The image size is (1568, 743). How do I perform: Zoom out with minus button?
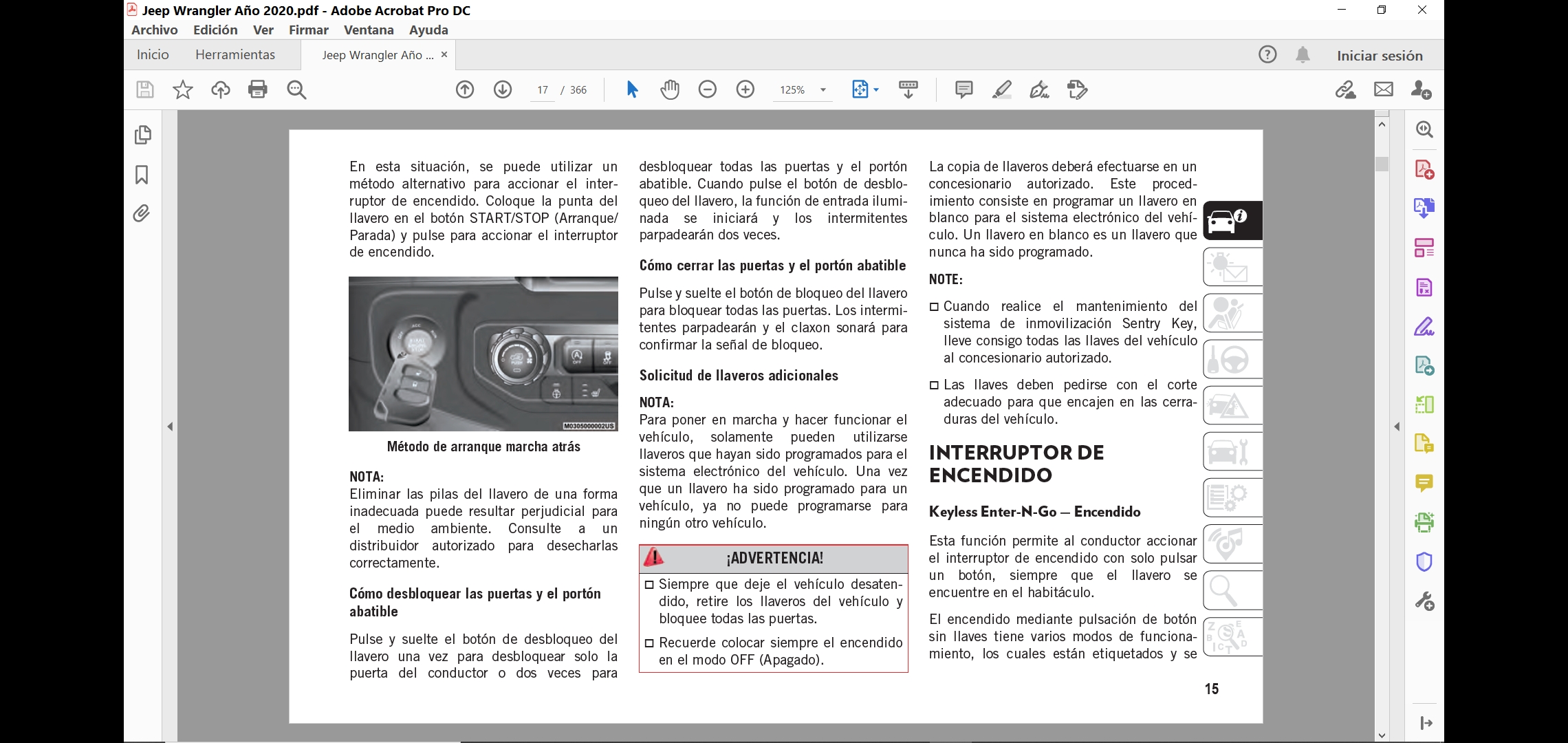[x=707, y=89]
